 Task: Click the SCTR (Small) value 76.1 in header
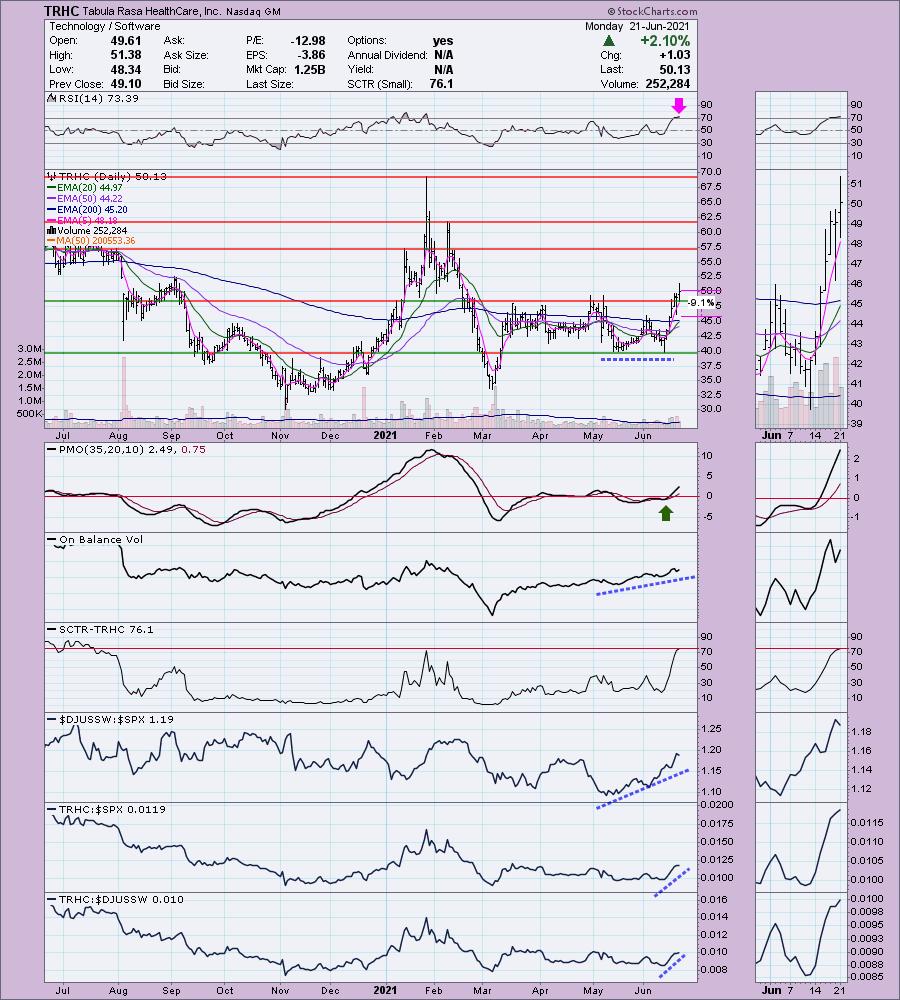pyautogui.click(x=441, y=84)
